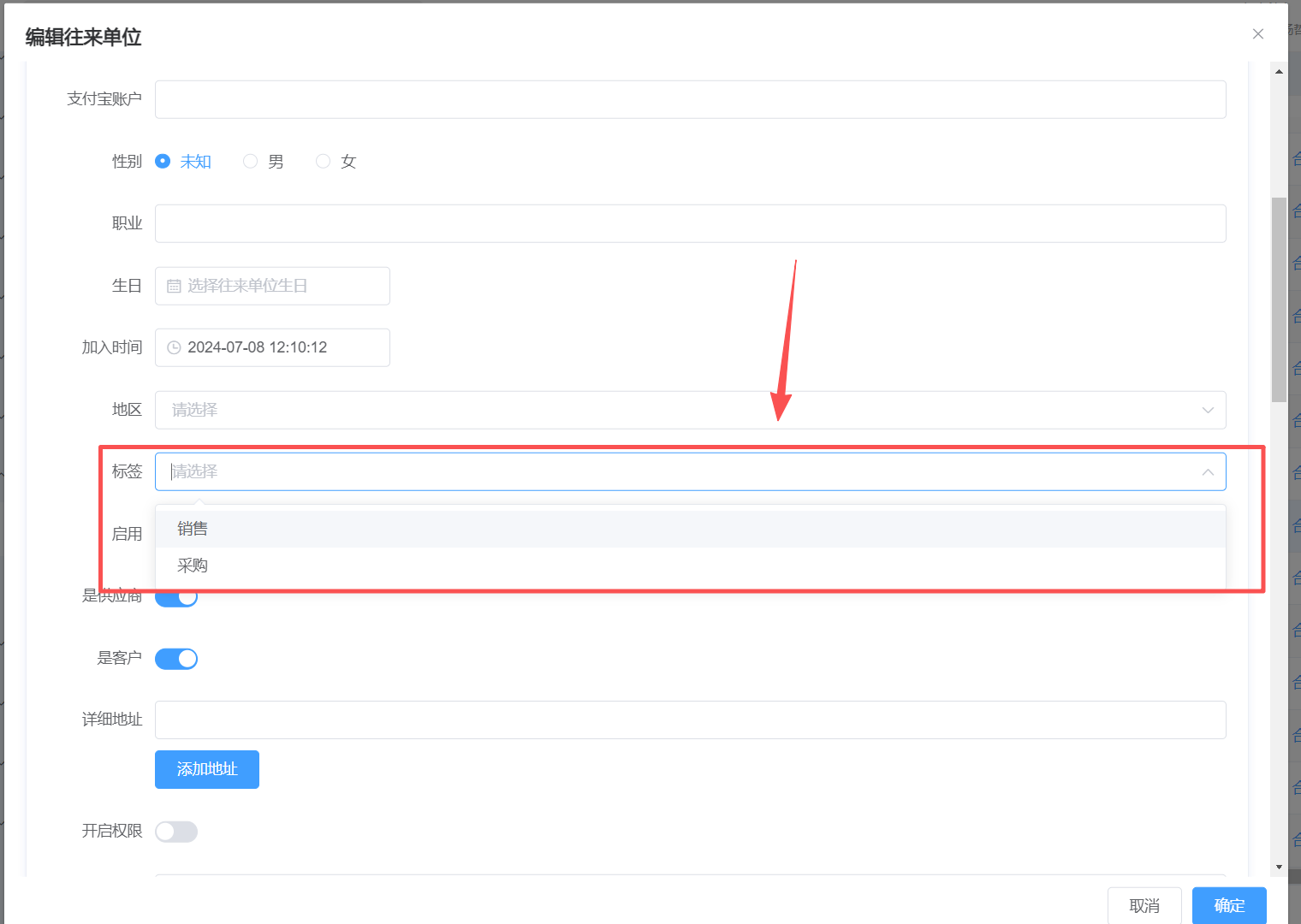Collapse the 标签 dropdown with up chevron
The width and height of the screenshot is (1301, 924).
pyautogui.click(x=1208, y=472)
